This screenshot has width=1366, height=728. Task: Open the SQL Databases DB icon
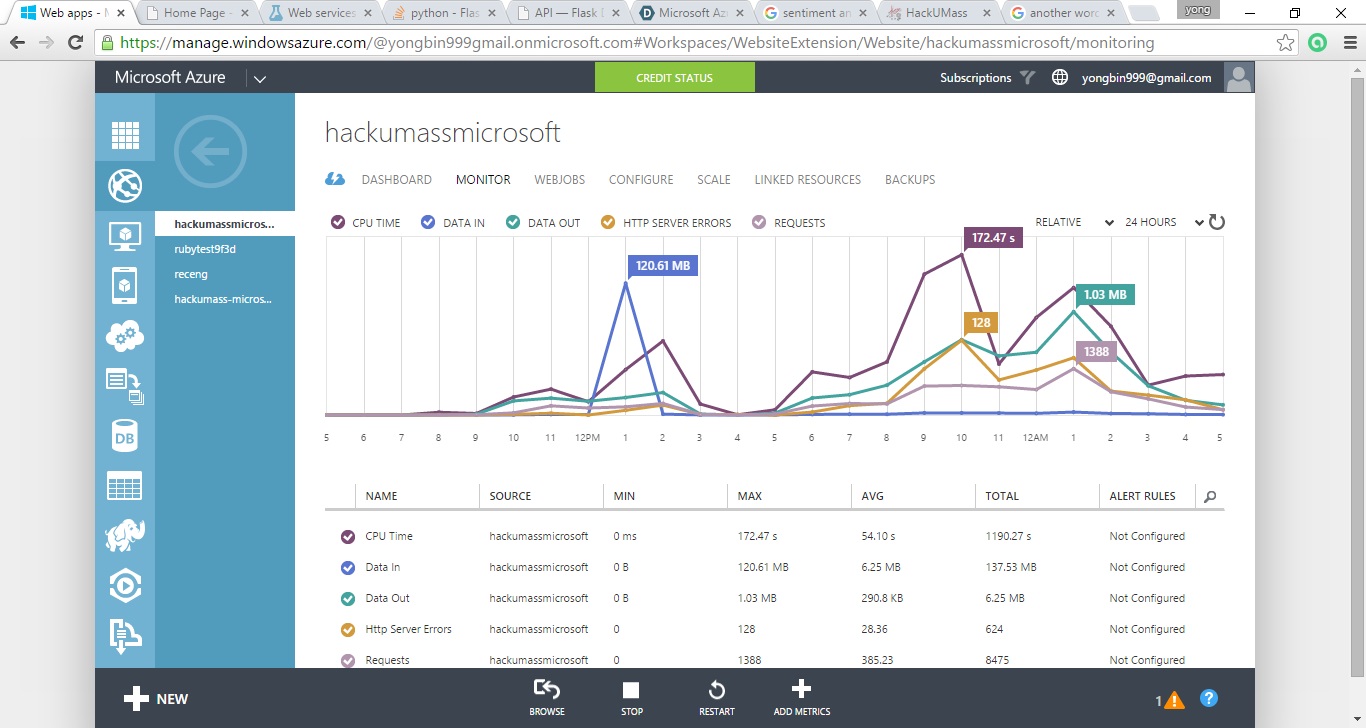point(125,437)
